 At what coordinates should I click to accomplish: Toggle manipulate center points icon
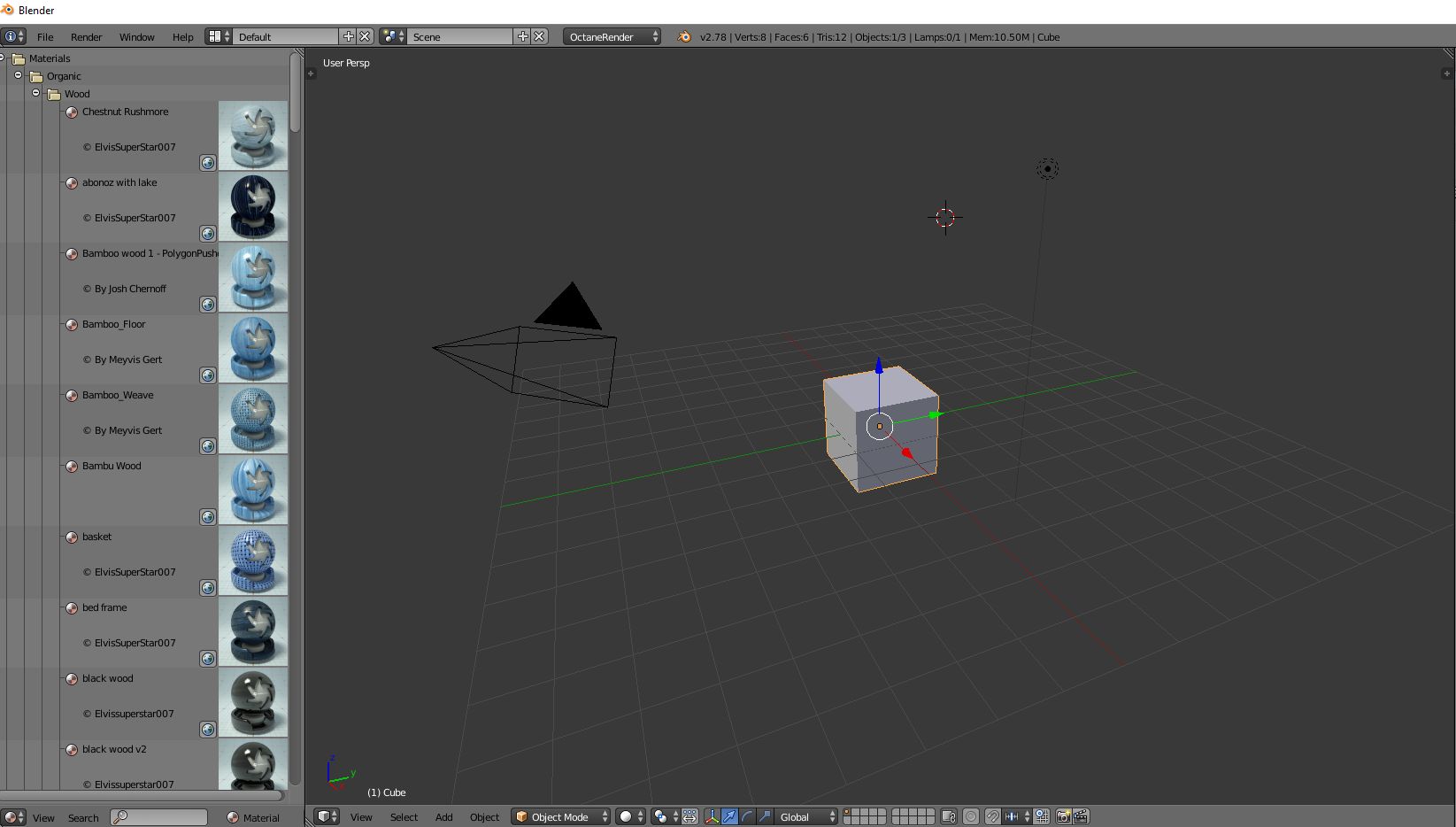[x=689, y=816]
